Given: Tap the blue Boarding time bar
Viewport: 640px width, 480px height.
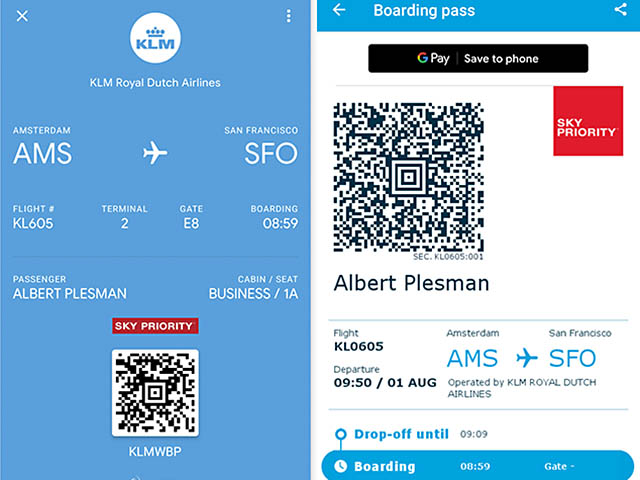Looking at the screenshot, I should [x=477, y=466].
